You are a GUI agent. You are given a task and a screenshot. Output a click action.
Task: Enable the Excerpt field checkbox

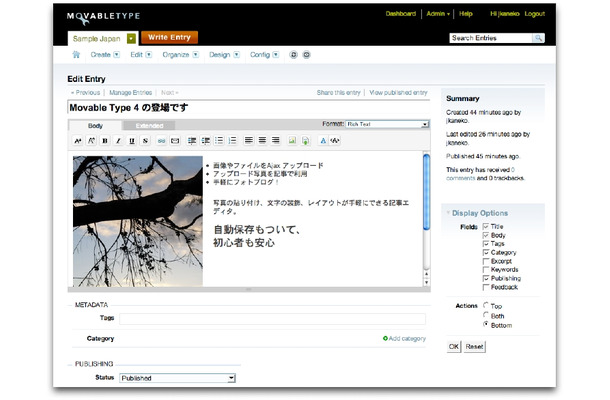point(486,261)
